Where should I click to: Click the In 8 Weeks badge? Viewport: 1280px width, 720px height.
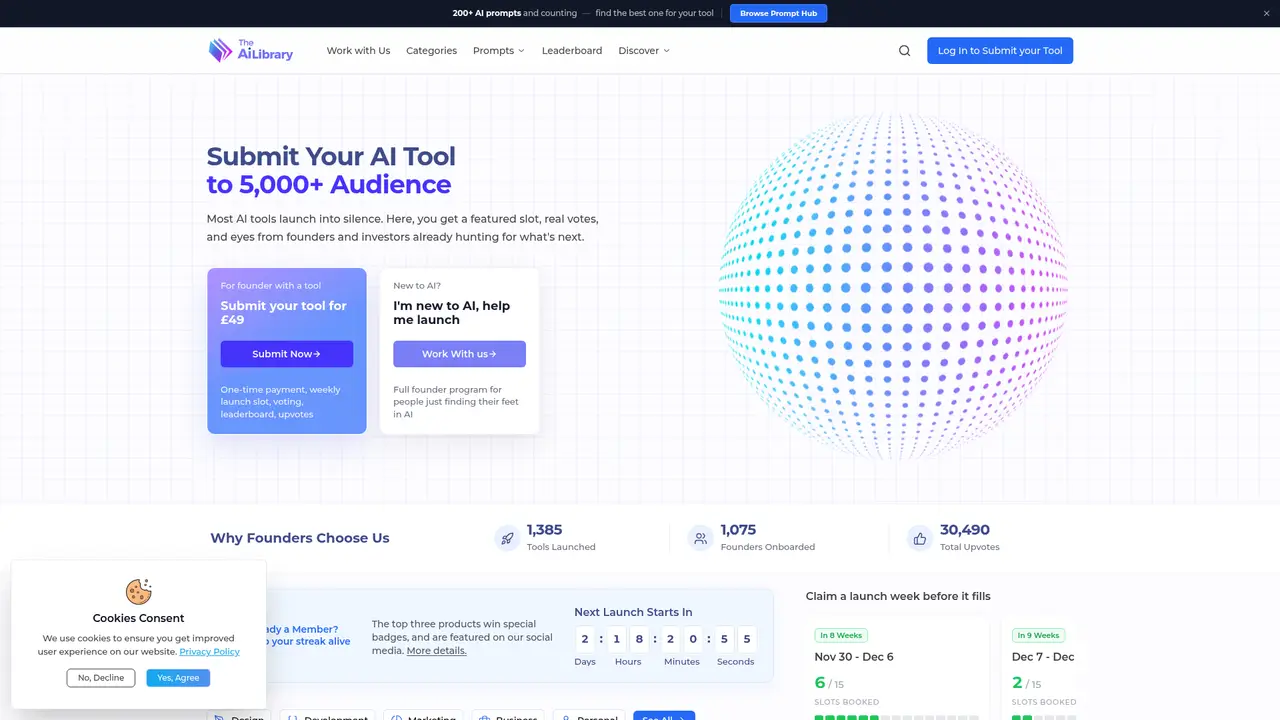[841, 635]
